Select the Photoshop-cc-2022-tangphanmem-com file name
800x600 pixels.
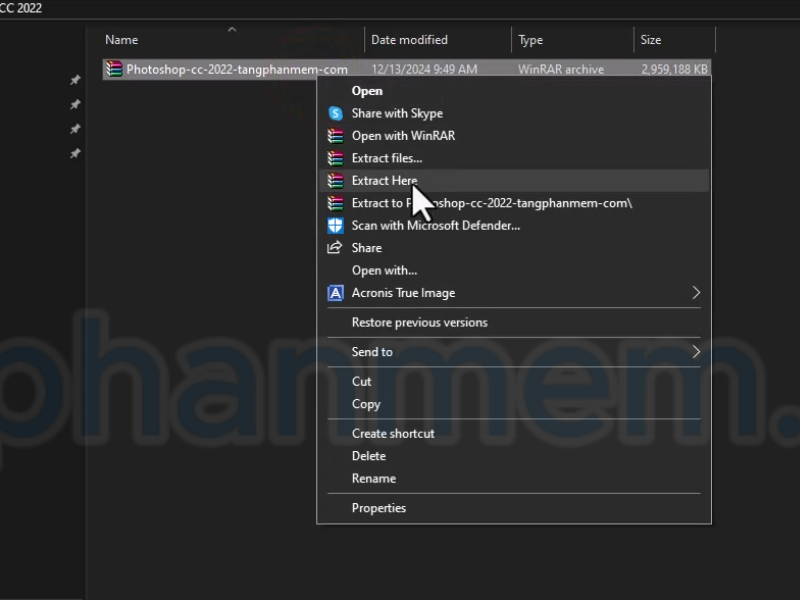(x=237, y=70)
